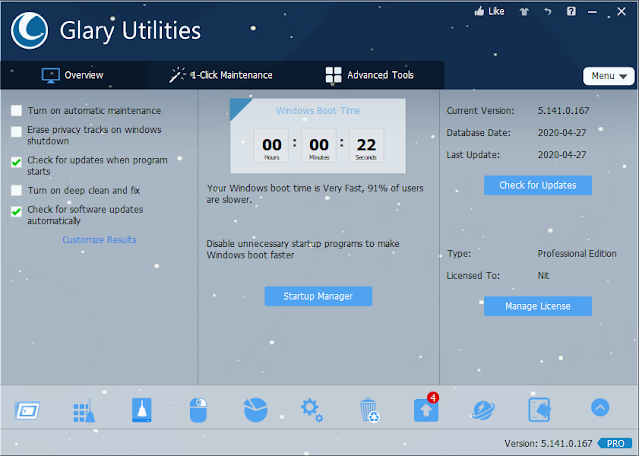
Task: Enable Turn on automatic maintenance checkbox
Action: point(16,110)
